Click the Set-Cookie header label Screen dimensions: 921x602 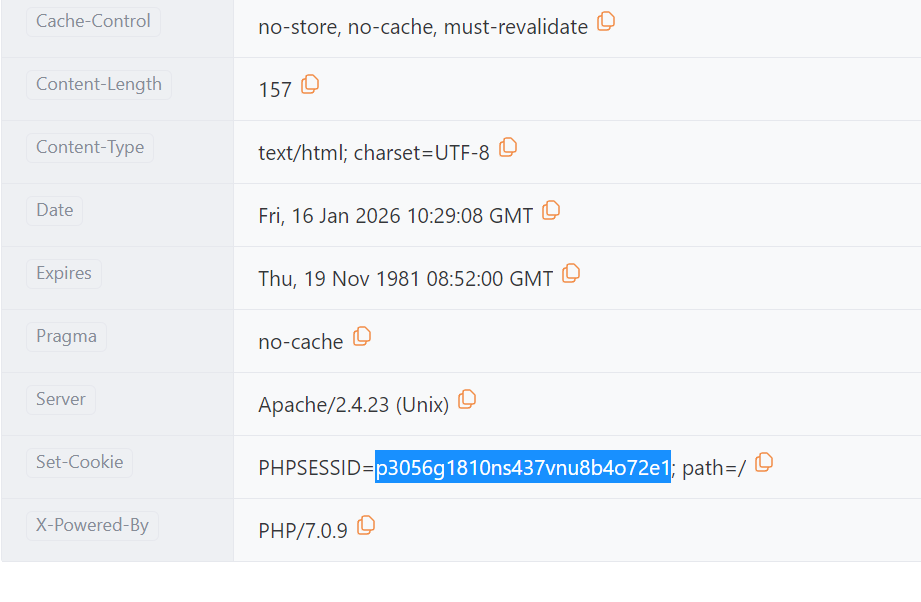click(79, 463)
